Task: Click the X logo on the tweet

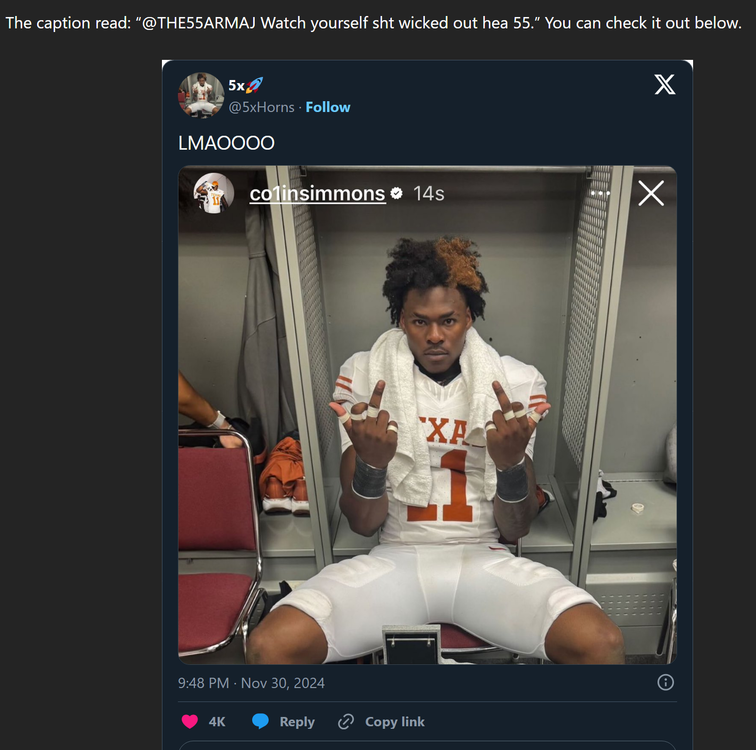Action: click(664, 85)
